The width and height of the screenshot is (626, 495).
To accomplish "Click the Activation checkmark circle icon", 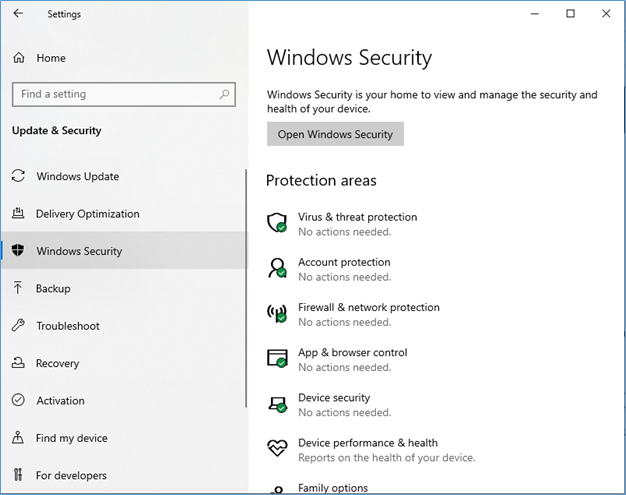I will [x=18, y=400].
